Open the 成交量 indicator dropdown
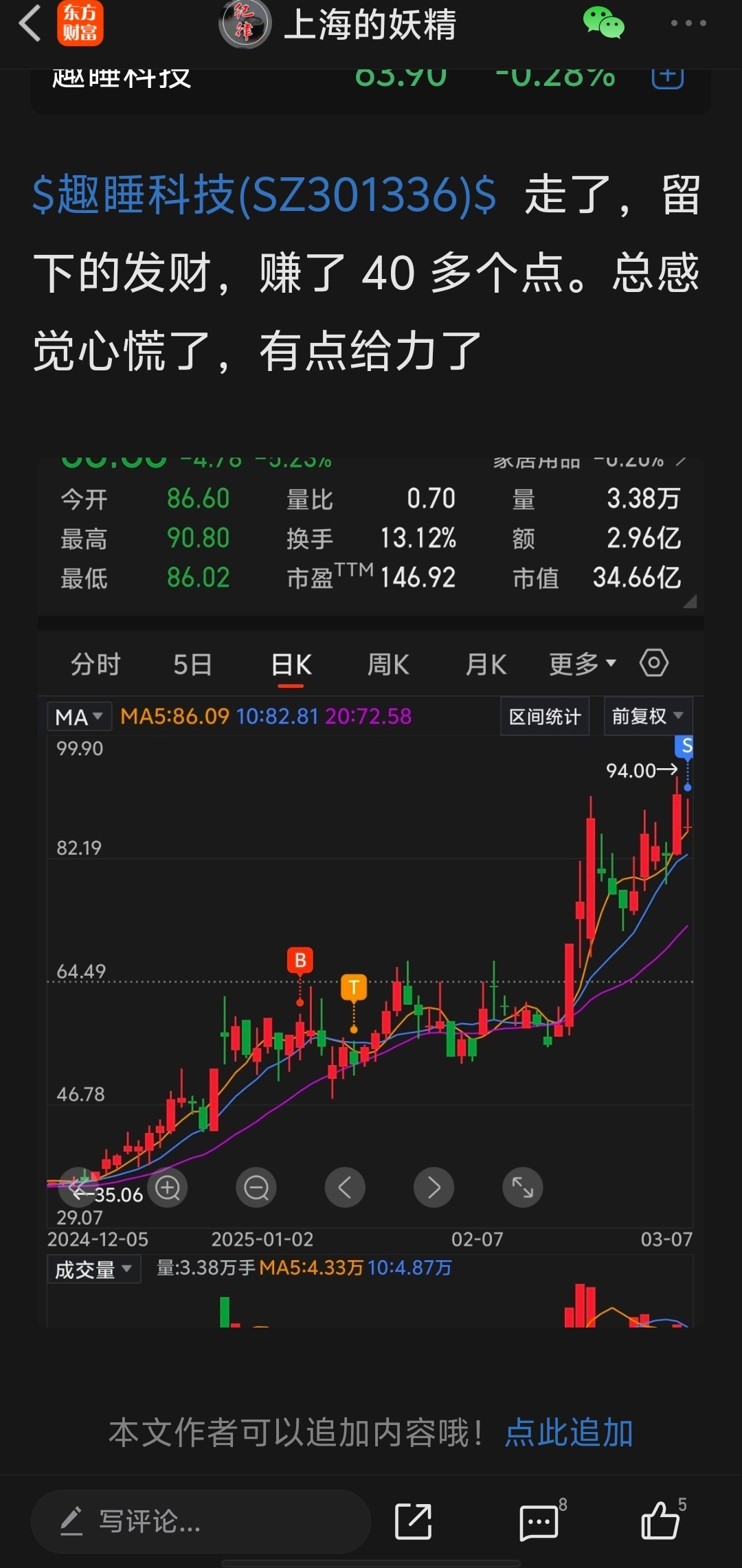The image size is (742, 1568). (x=93, y=1269)
